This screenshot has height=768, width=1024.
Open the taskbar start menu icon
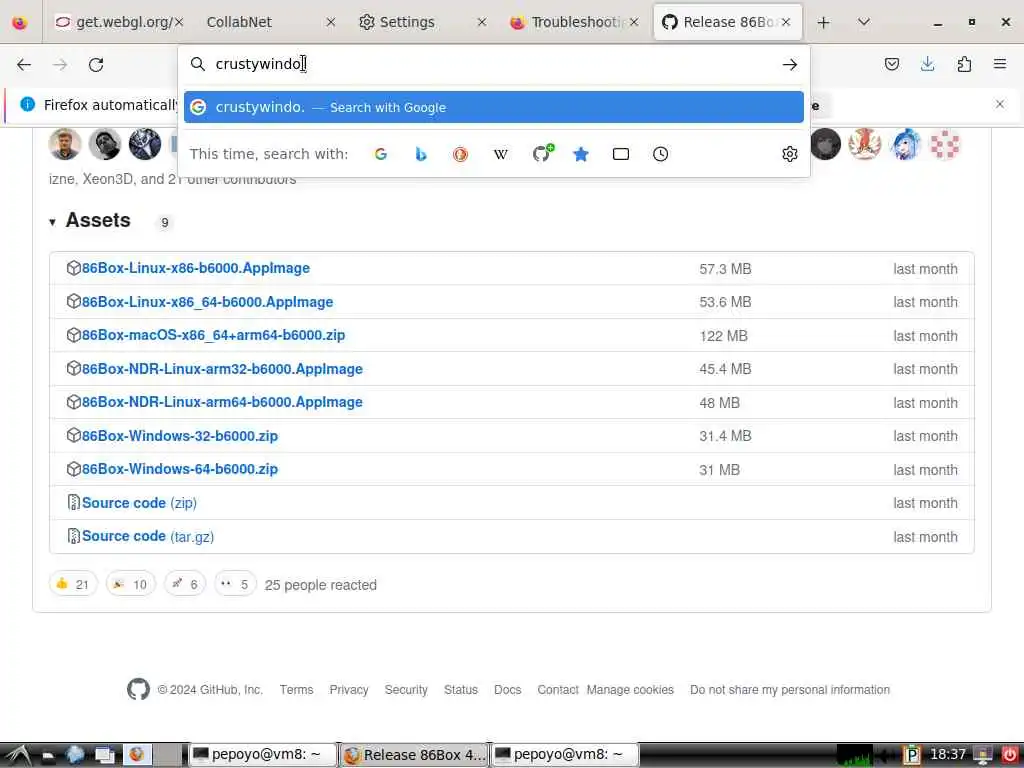pyautogui.click(x=18, y=755)
